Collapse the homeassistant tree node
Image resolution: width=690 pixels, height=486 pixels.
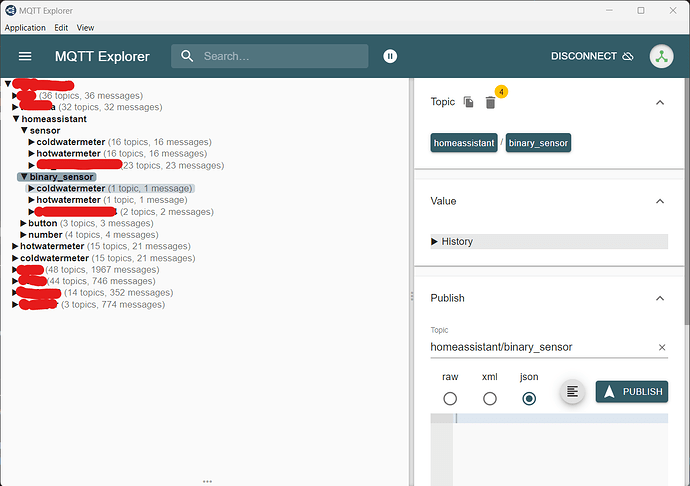point(16,119)
